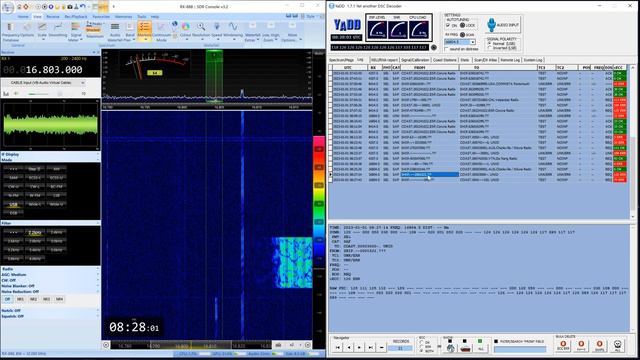Click the skull delete ALL button
This screenshot has height=360, width=640.
[x=618, y=345]
